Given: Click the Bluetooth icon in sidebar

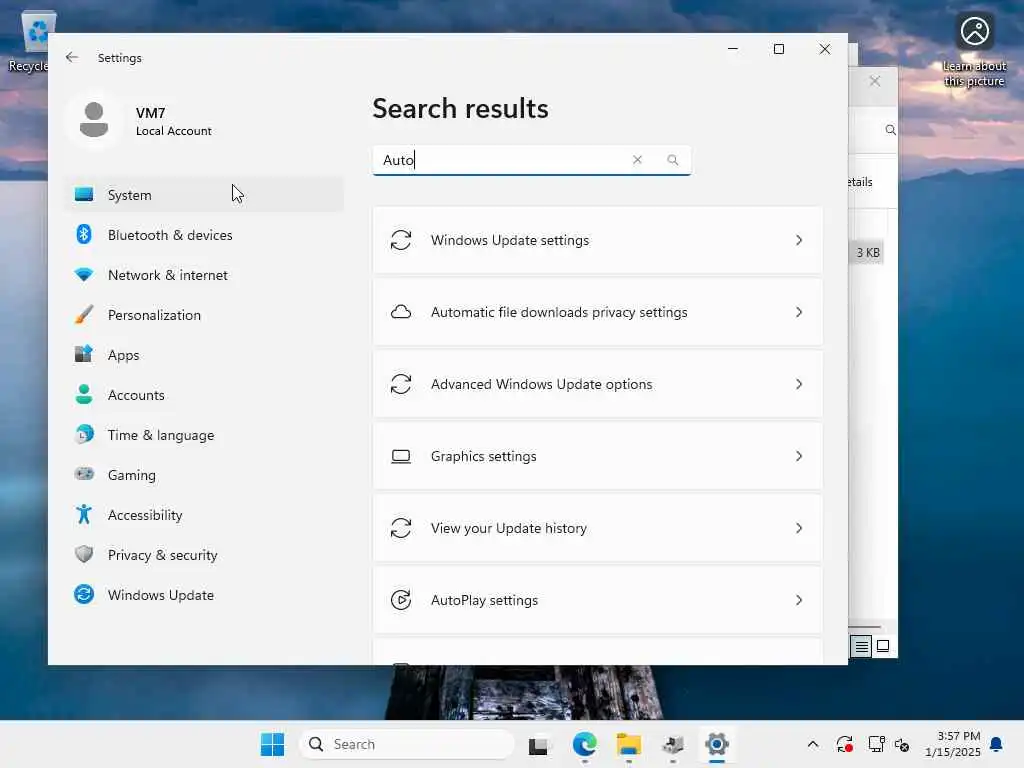Looking at the screenshot, I should click(84, 234).
